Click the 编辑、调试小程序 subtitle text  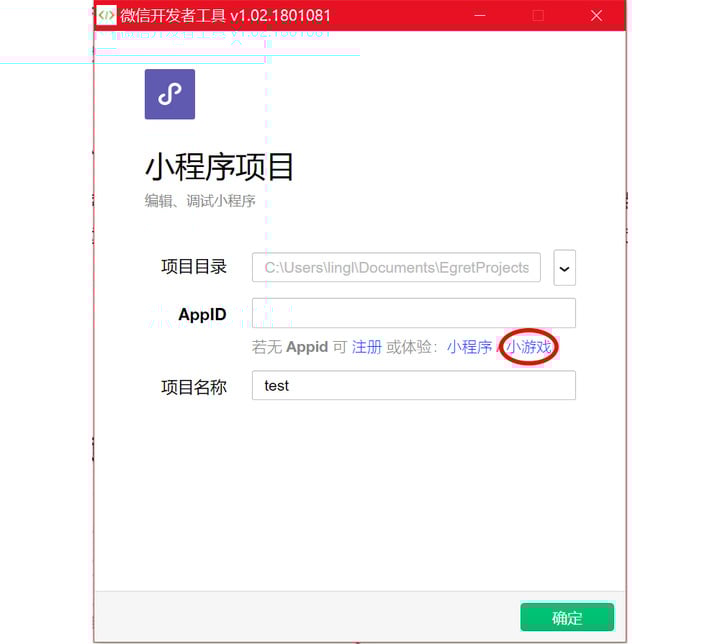[200, 201]
